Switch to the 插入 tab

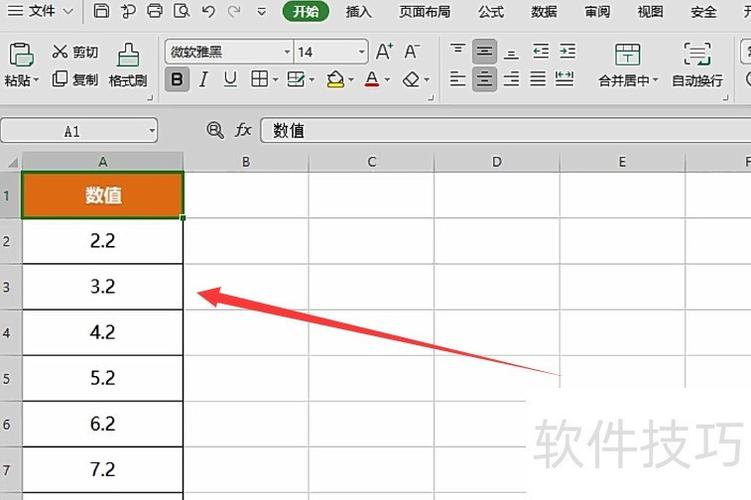tap(359, 11)
